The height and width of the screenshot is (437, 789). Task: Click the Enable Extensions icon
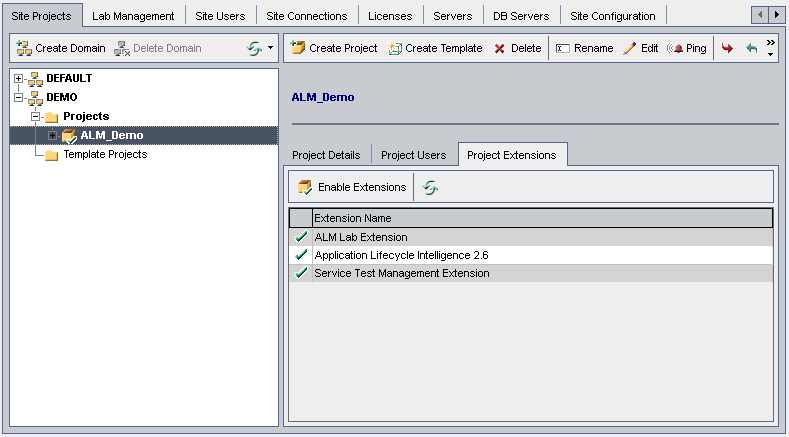[305, 187]
